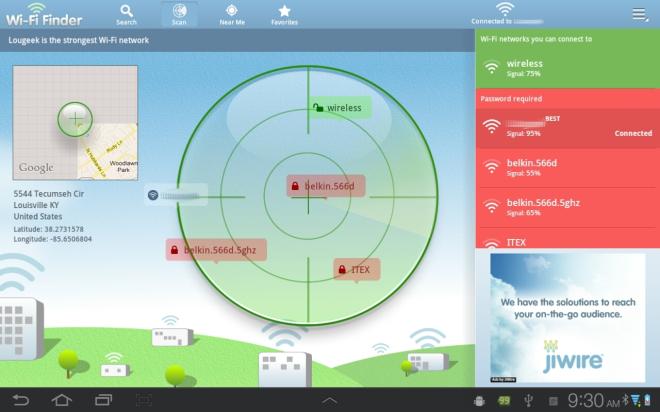Tap the belkin.566d label on the radar
The width and height of the screenshot is (660, 412).
pos(326,186)
